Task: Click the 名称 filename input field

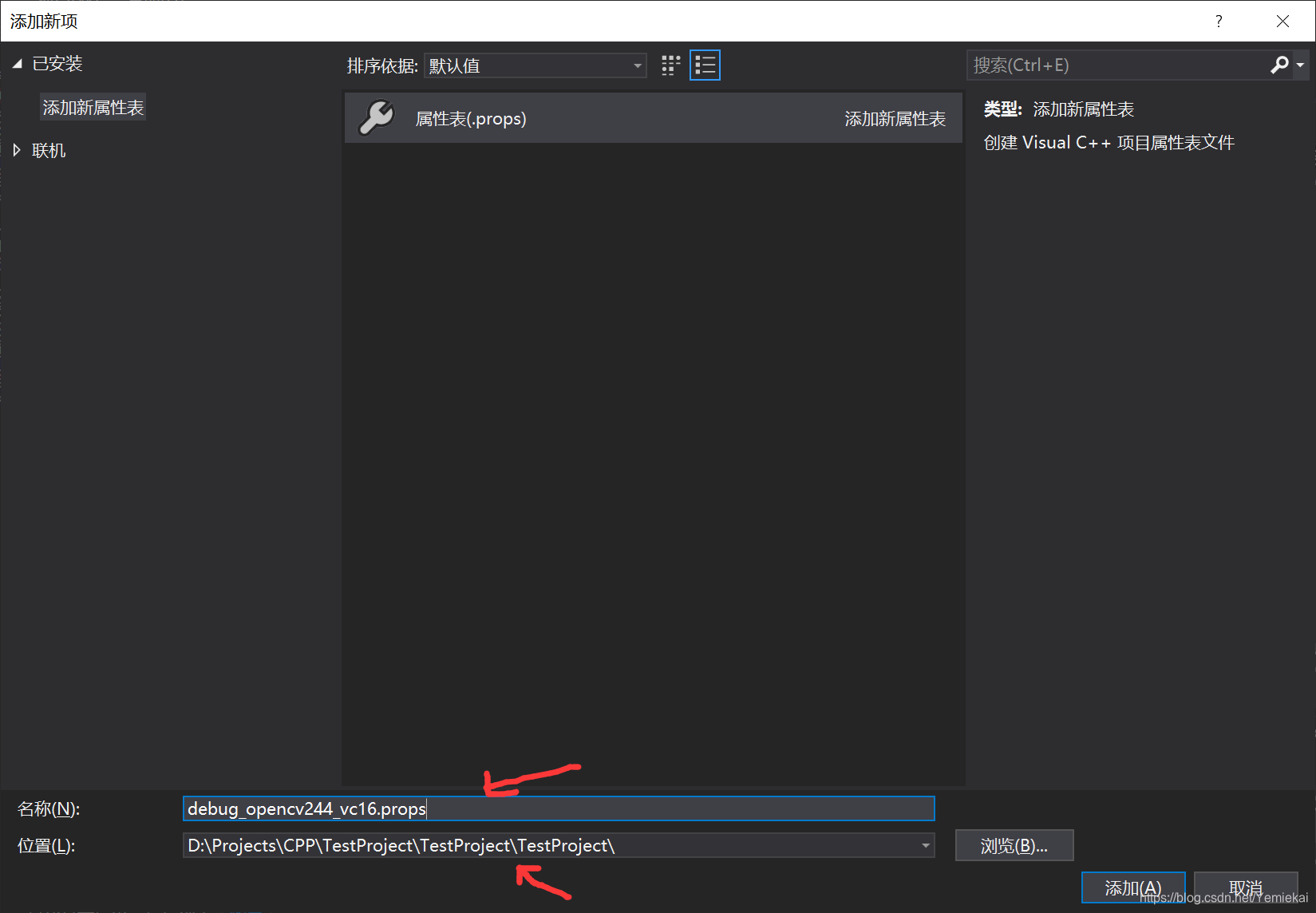Action: point(559,808)
